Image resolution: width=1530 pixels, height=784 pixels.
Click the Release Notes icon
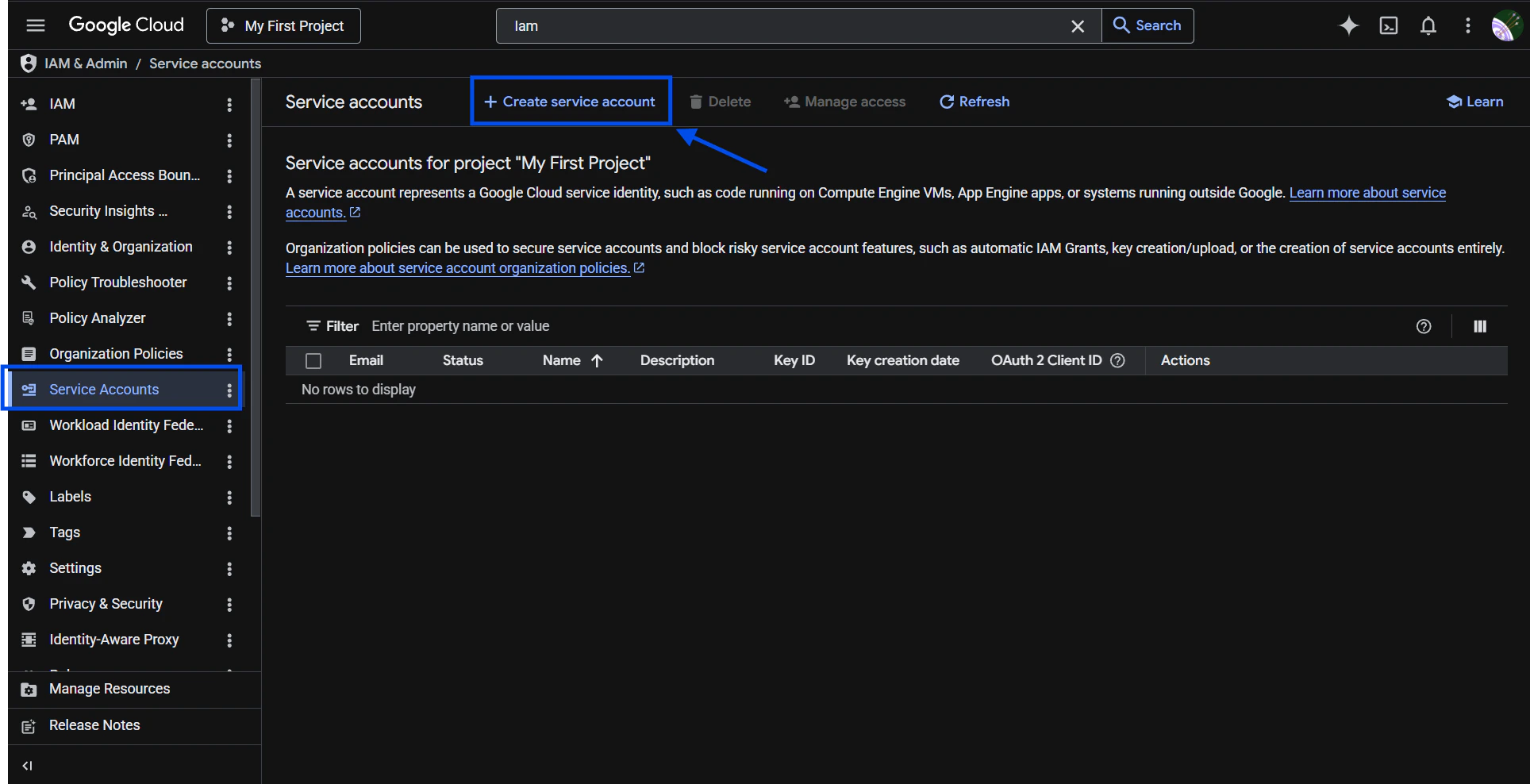tap(29, 726)
